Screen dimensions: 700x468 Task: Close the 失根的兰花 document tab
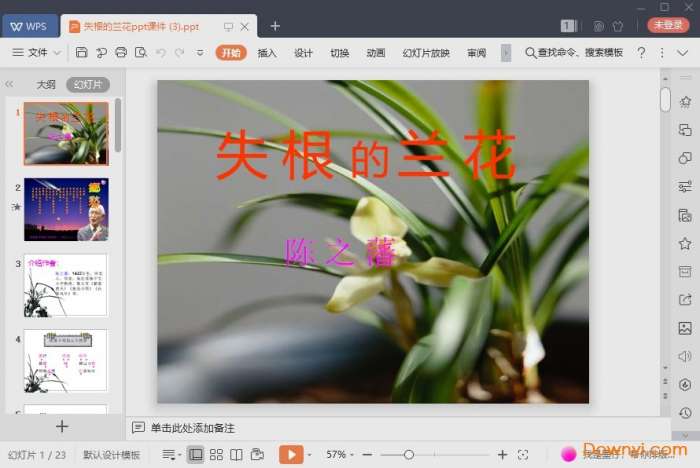pyautogui.click(x=245, y=27)
